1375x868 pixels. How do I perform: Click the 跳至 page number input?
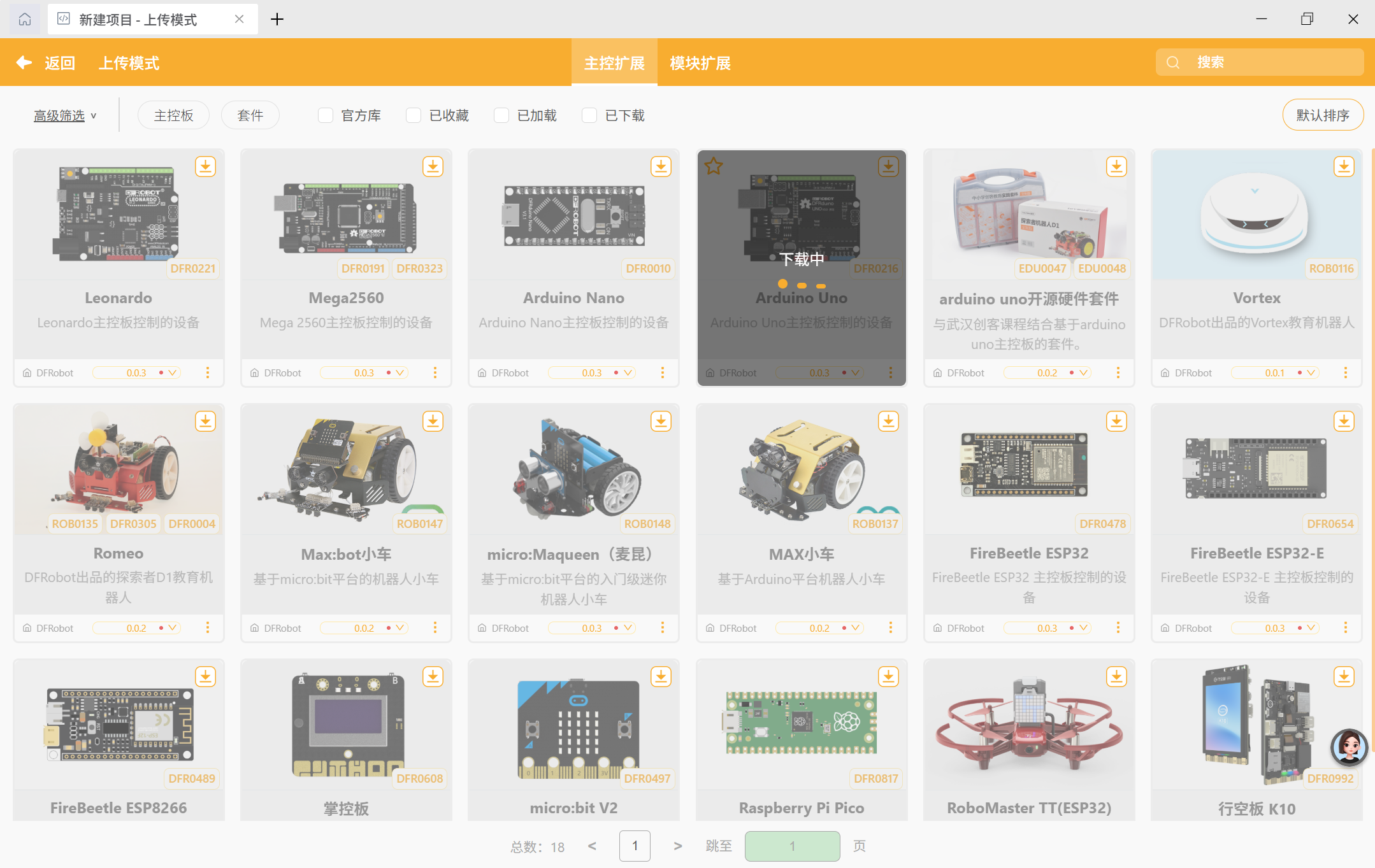(x=792, y=846)
